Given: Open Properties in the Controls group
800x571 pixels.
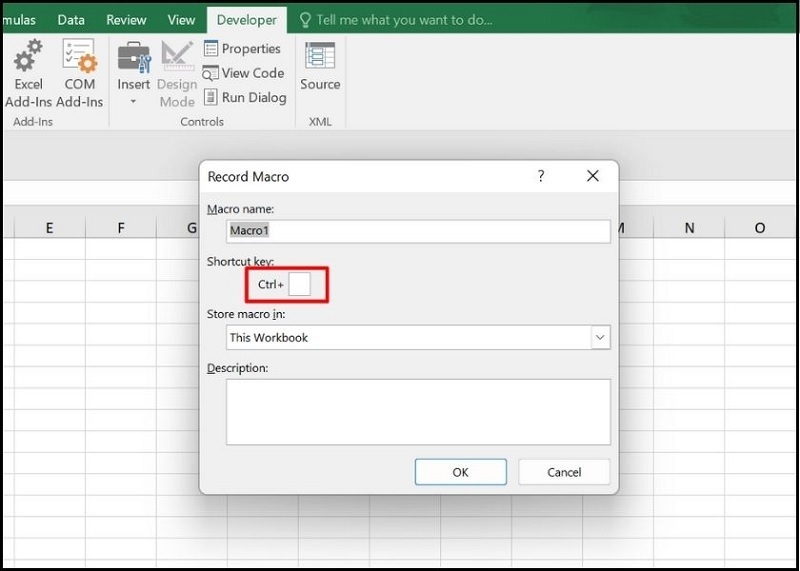Looking at the screenshot, I should (x=244, y=48).
